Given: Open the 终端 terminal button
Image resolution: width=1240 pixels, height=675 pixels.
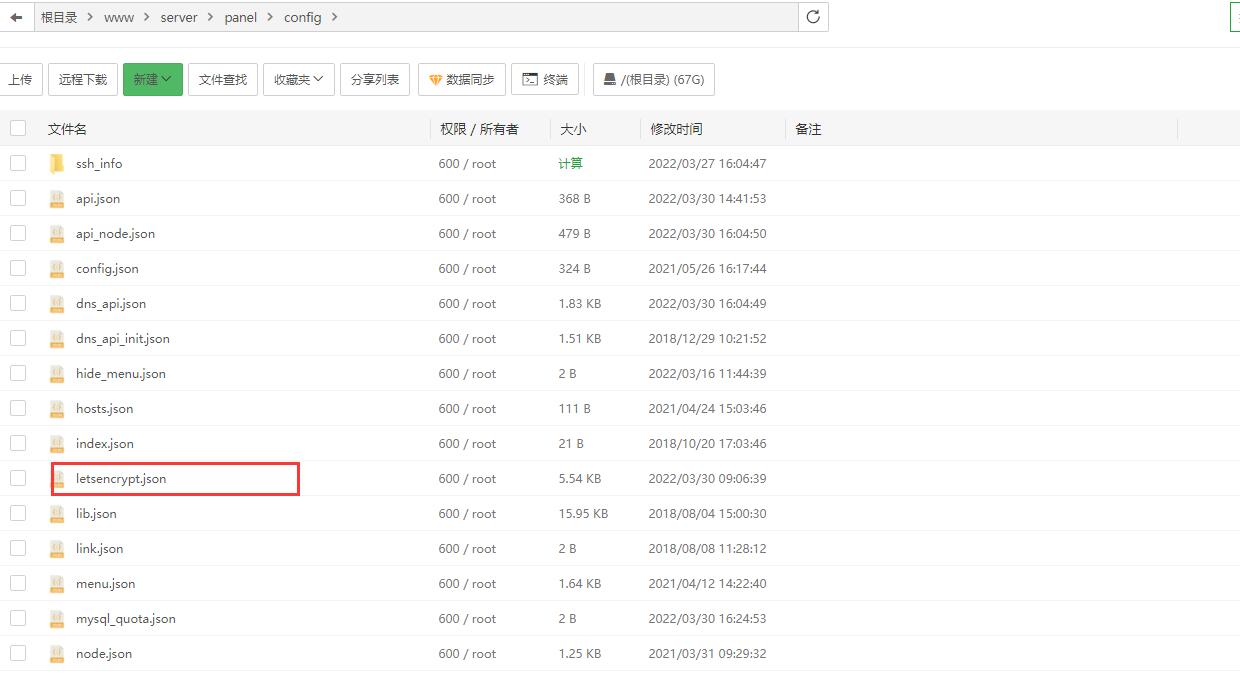Looking at the screenshot, I should tap(544, 80).
